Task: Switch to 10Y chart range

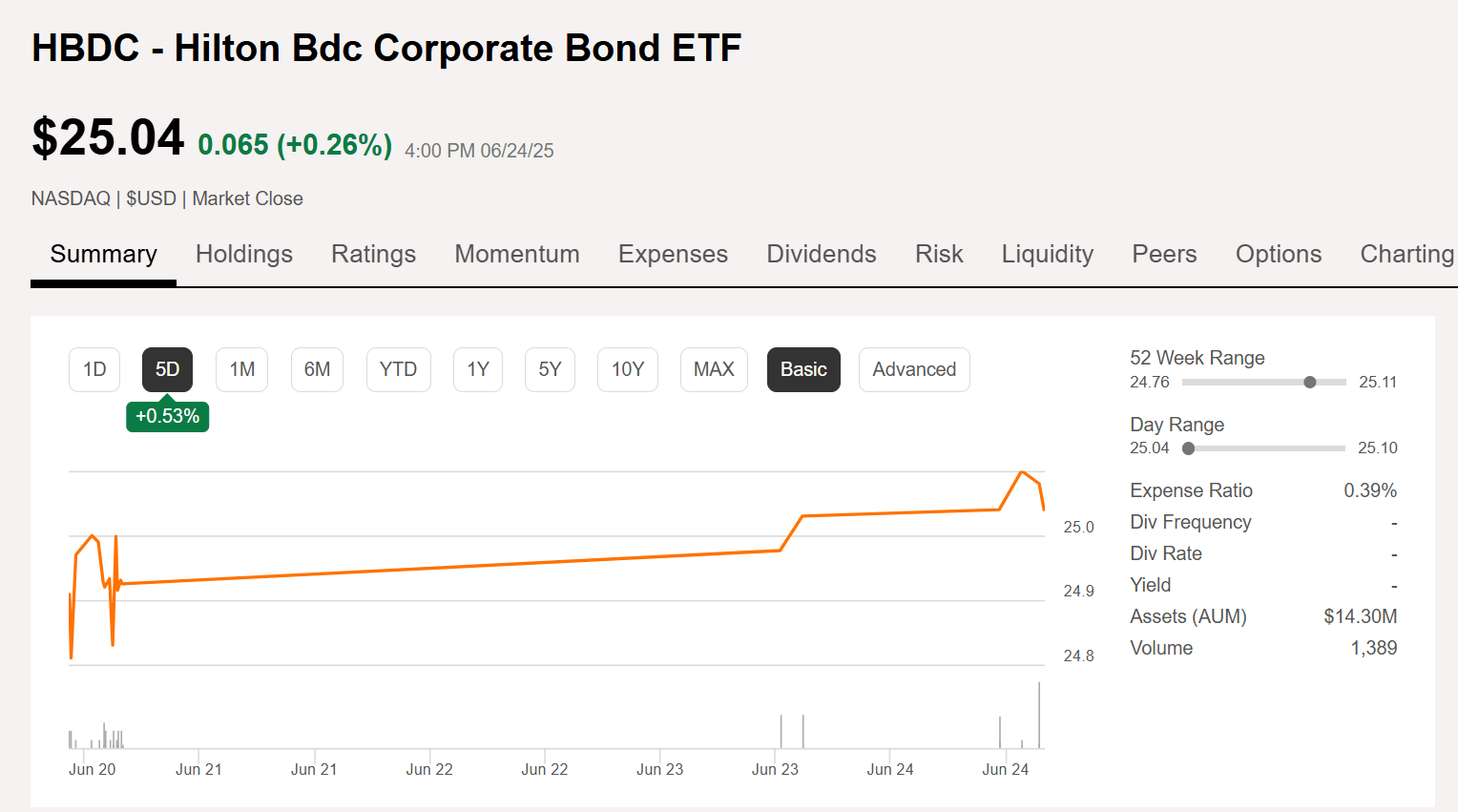Action: point(627,369)
